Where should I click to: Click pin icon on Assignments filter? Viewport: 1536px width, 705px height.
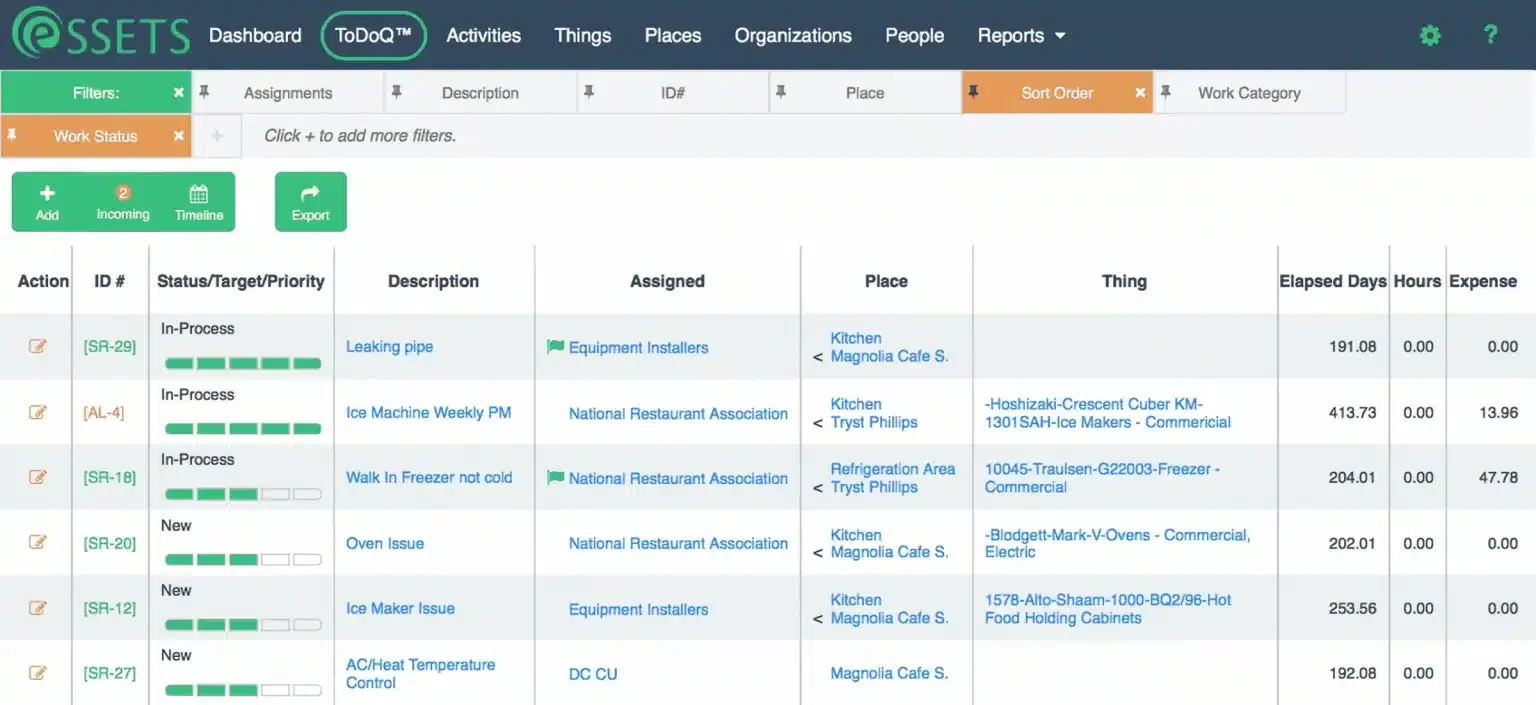click(204, 92)
